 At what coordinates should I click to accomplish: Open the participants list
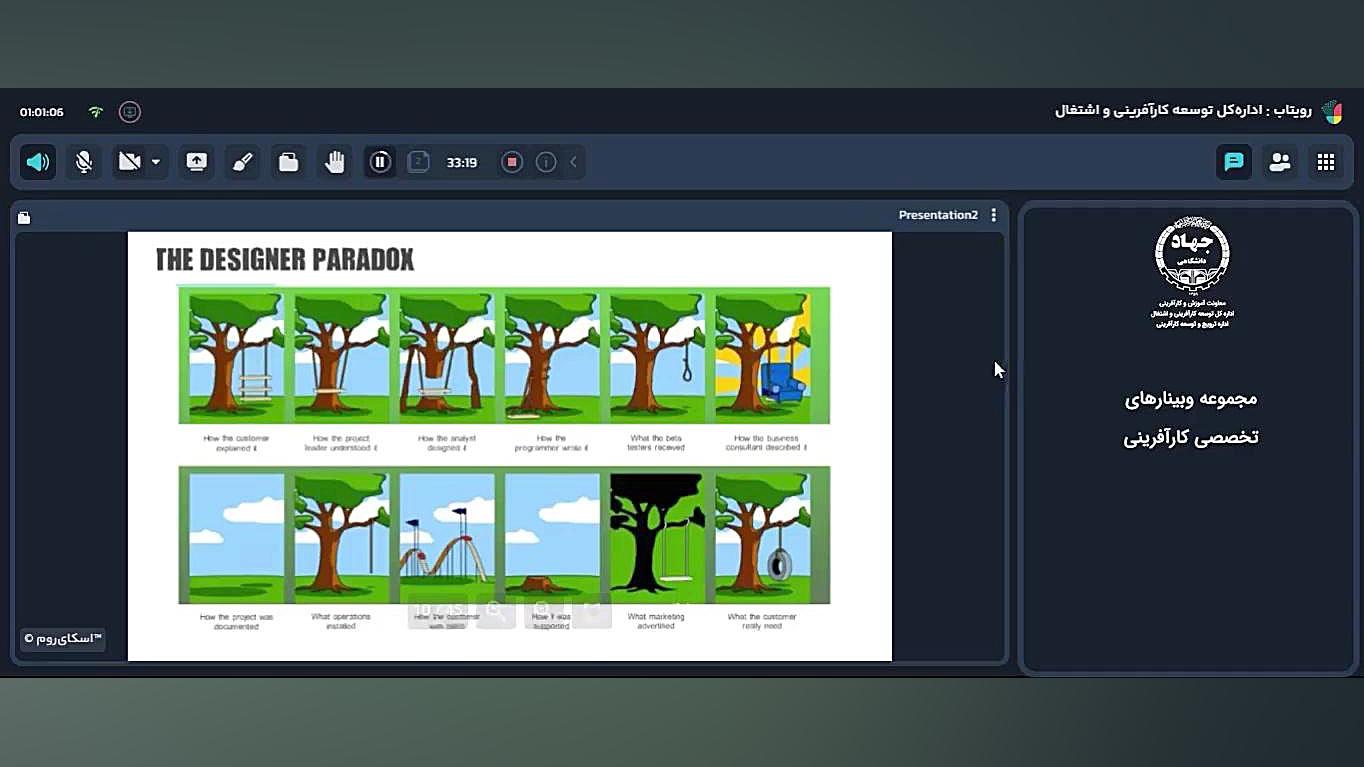pyautogui.click(x=1280, y=162)
